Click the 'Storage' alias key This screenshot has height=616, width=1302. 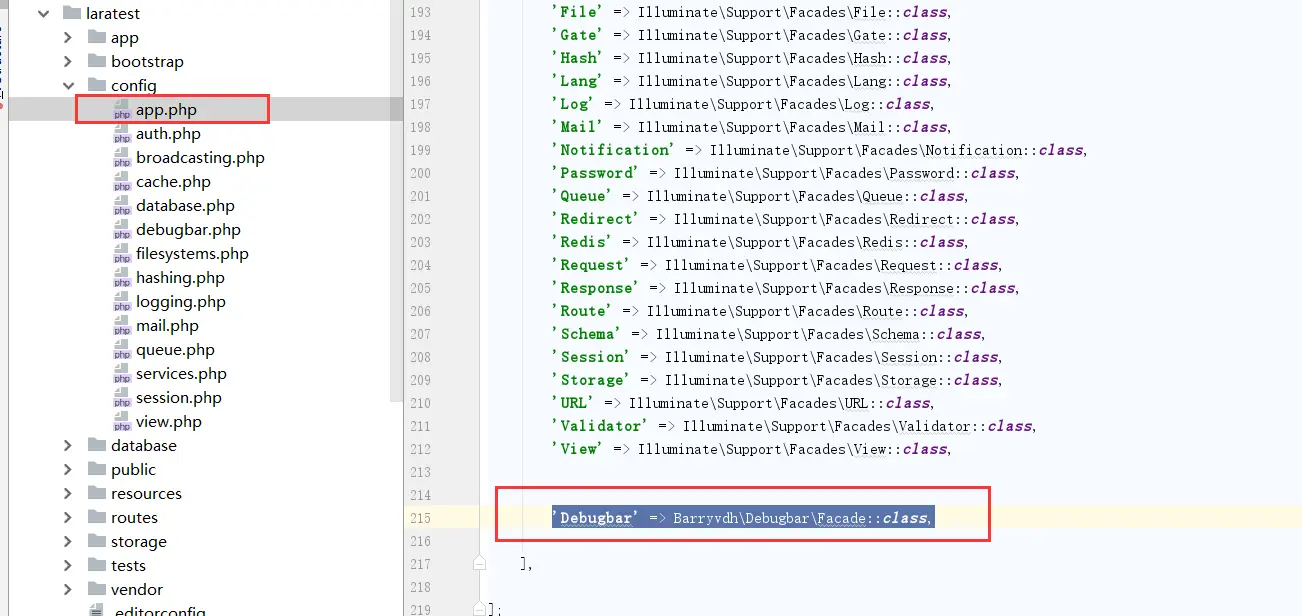coord(591,380)
